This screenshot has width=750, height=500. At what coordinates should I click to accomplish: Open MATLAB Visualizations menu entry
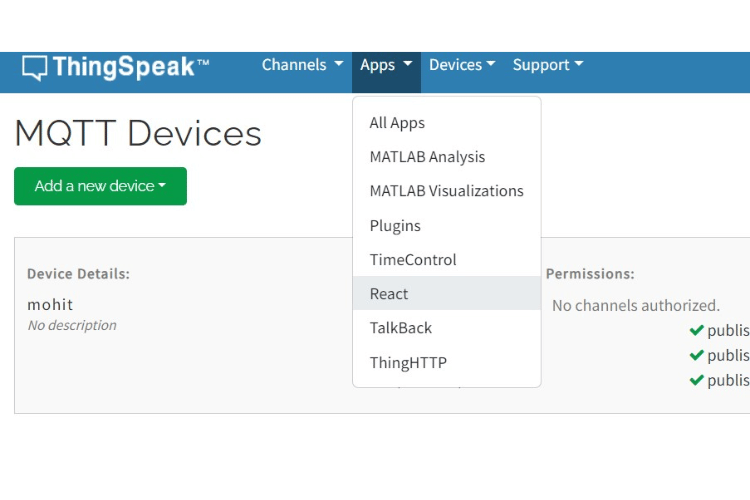coord(446,191)
